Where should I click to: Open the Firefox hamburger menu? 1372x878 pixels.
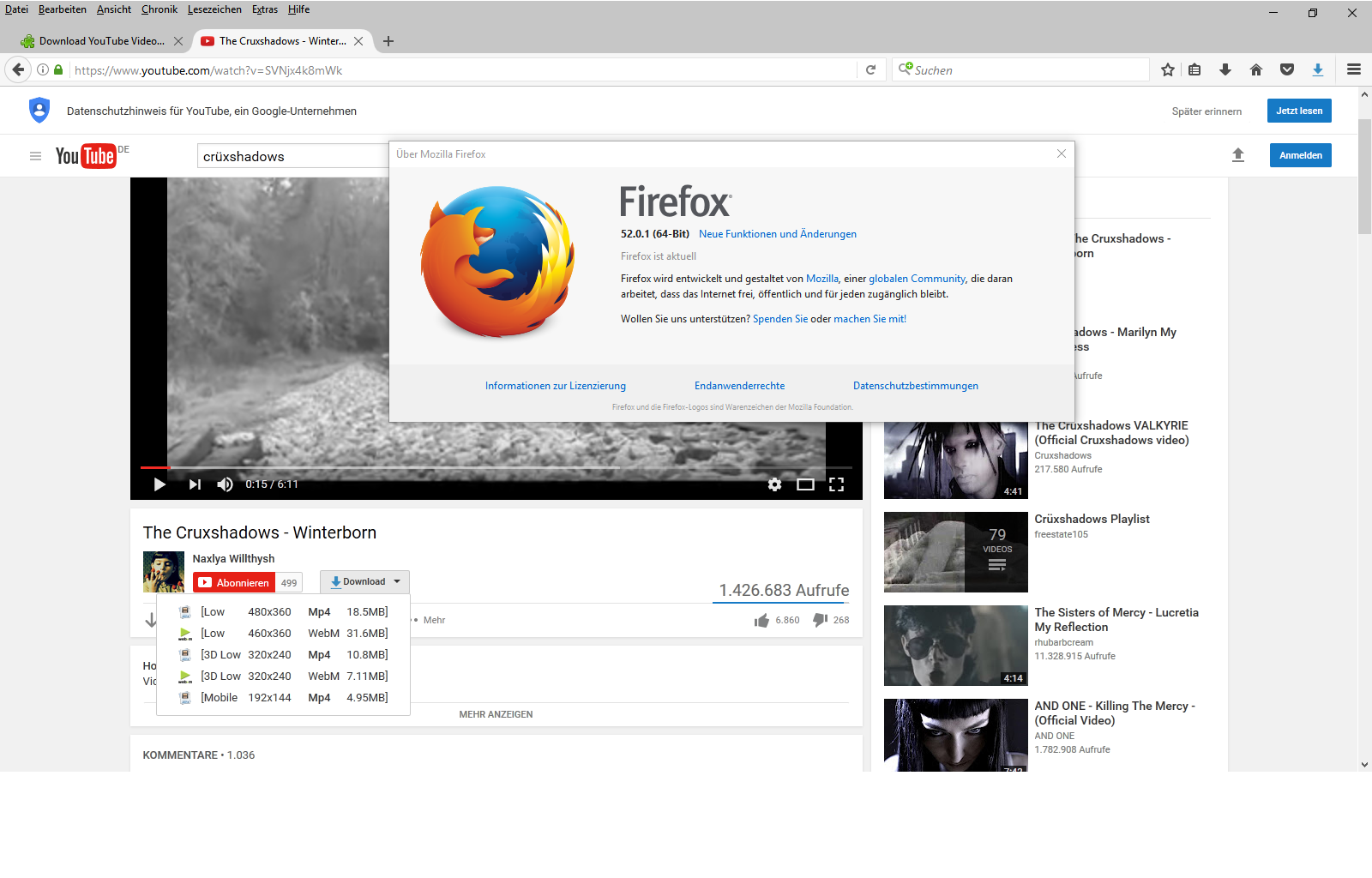pos(1354,70)
